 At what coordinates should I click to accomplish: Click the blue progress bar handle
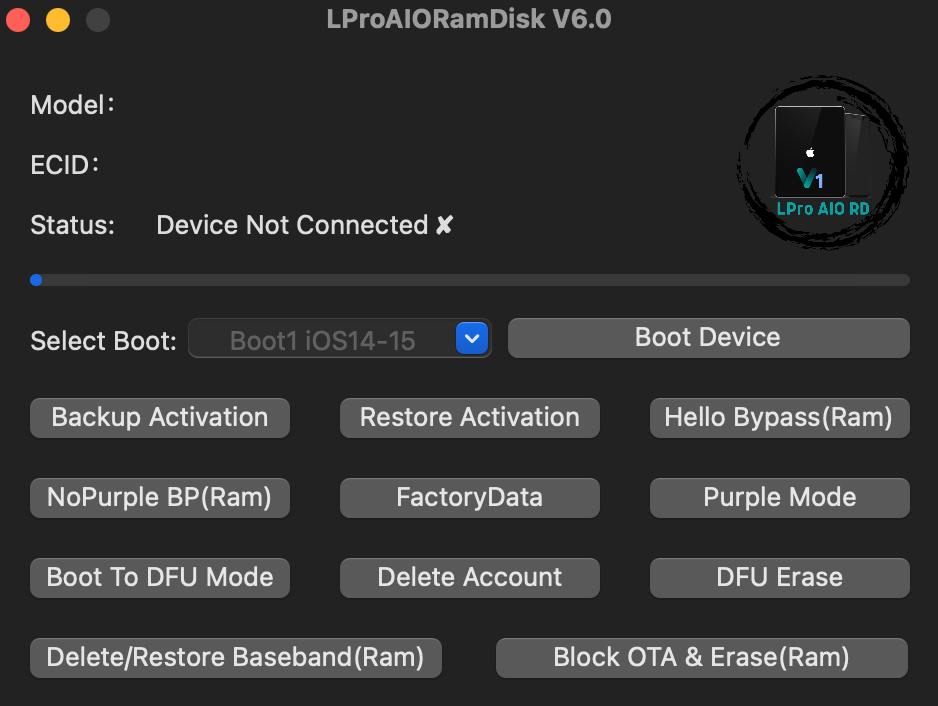[x=36, y=280]
